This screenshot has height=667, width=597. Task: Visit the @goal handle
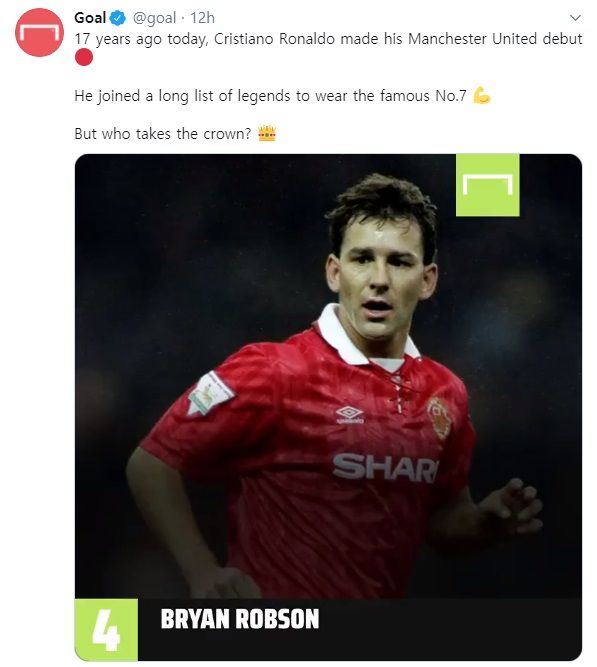pyautogui.click(x=154, y=18)
